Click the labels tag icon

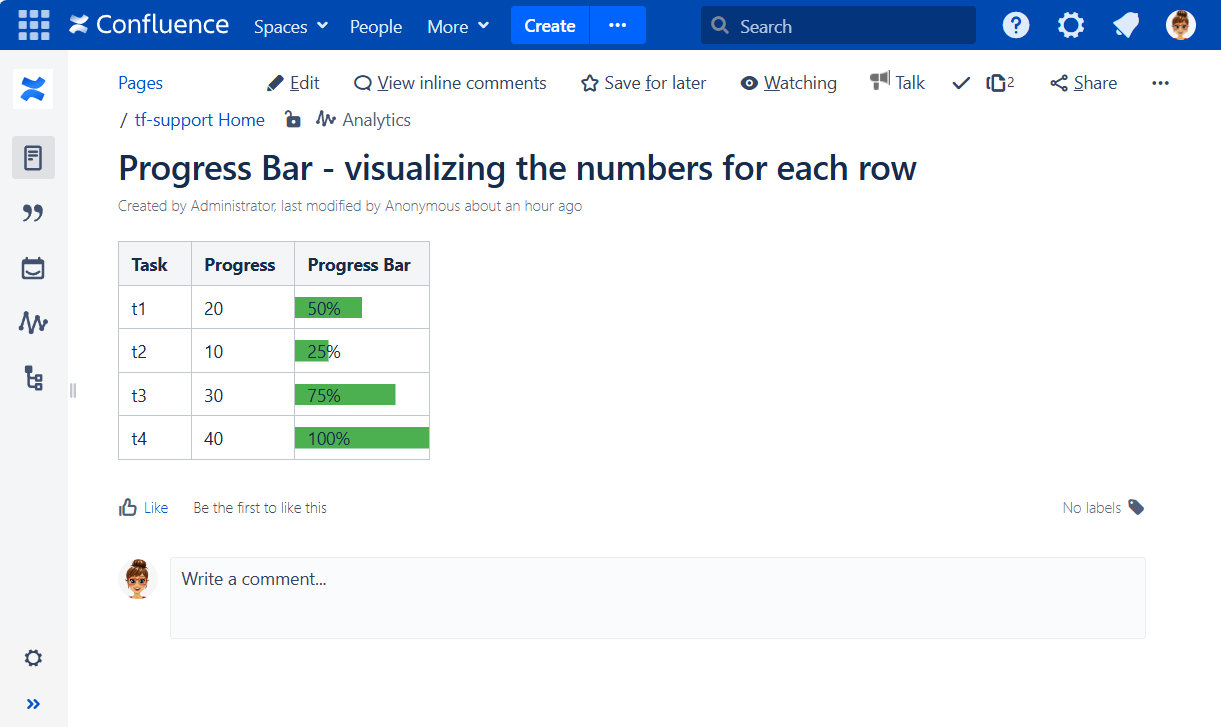1136,507
